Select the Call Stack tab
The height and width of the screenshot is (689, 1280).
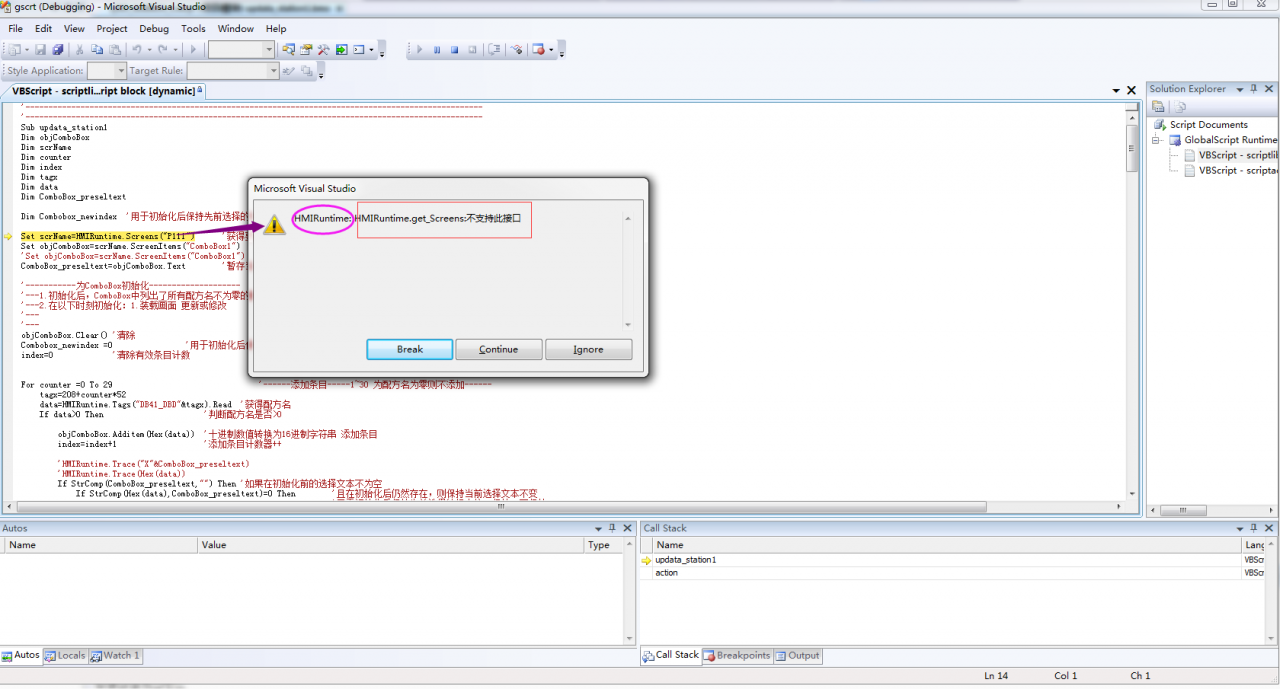[x=671, y=656]
